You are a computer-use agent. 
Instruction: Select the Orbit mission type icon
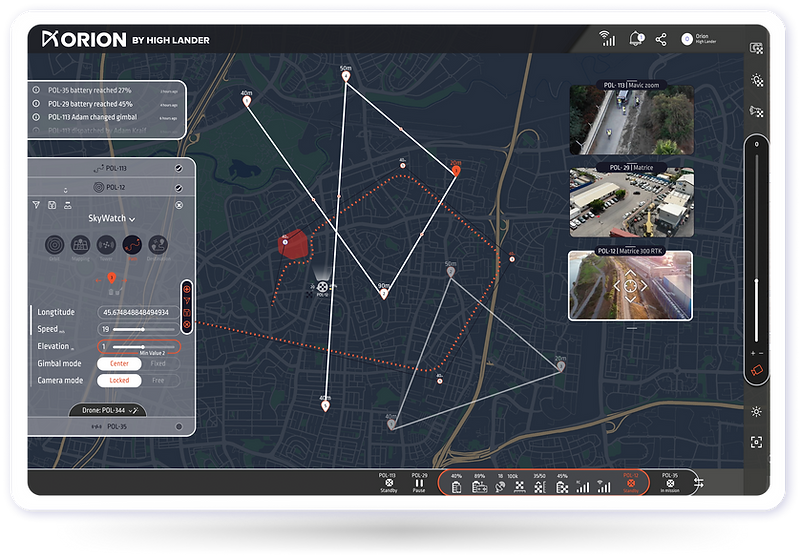coord(54,245)
